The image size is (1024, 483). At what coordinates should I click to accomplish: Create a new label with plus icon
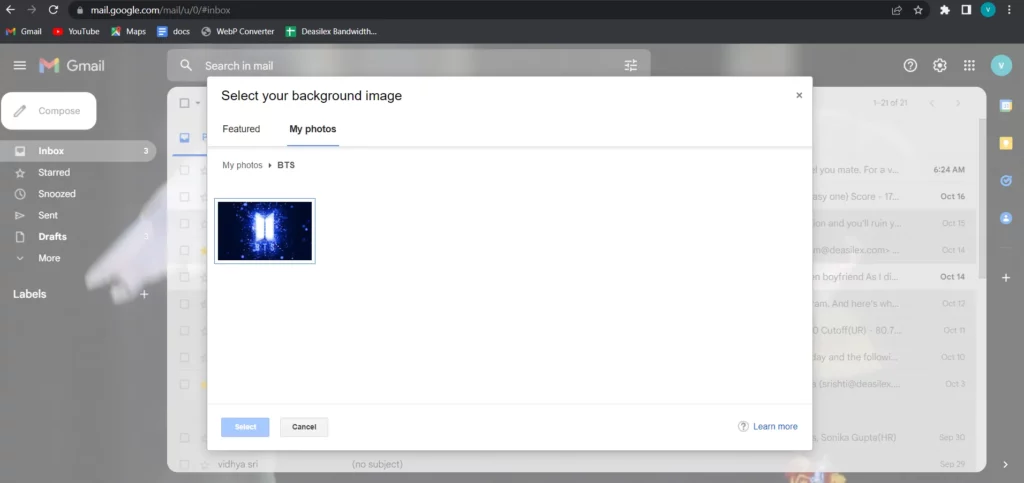click(144, 294)
